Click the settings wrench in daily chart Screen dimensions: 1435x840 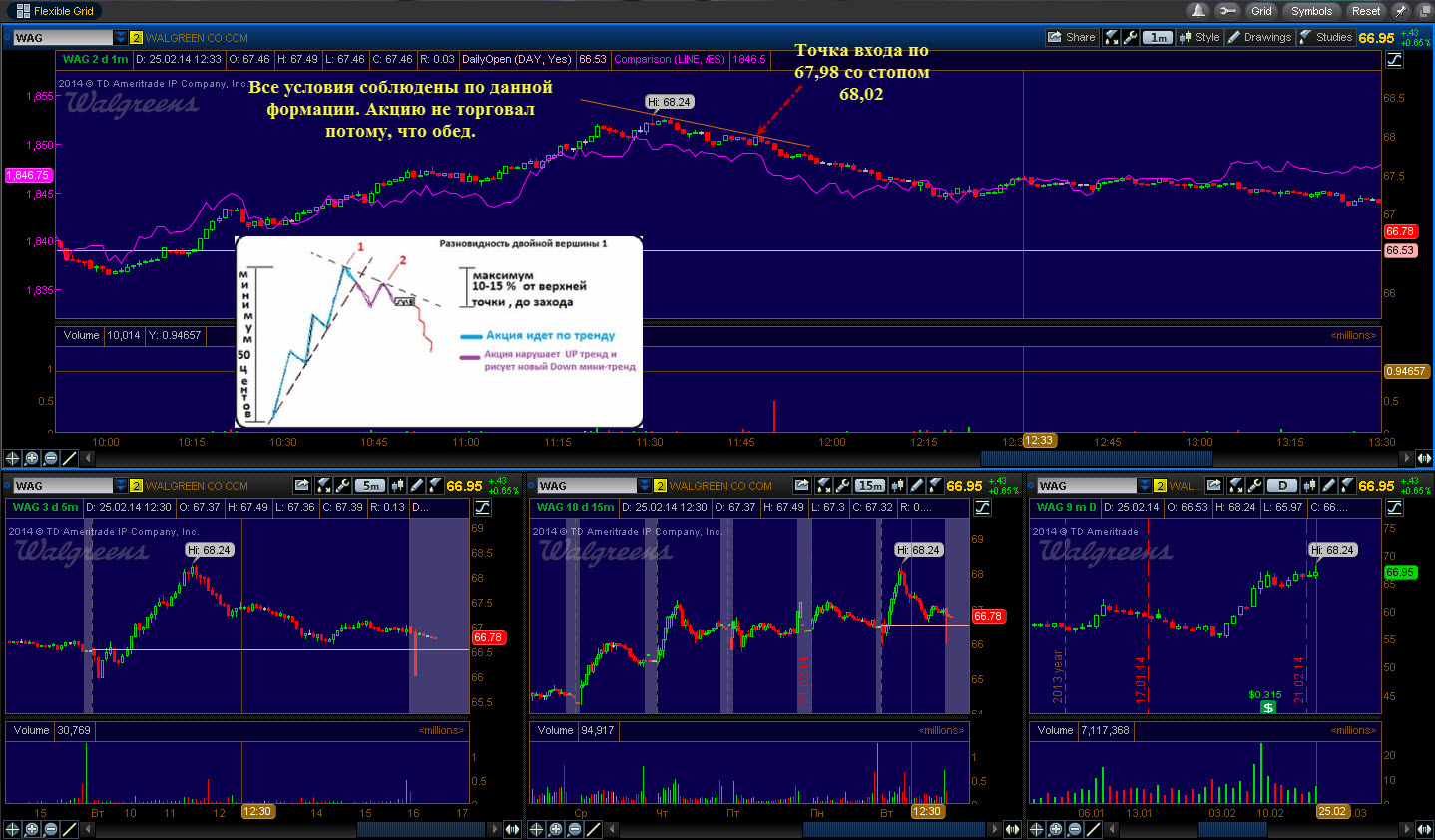tap(1254, 485)
